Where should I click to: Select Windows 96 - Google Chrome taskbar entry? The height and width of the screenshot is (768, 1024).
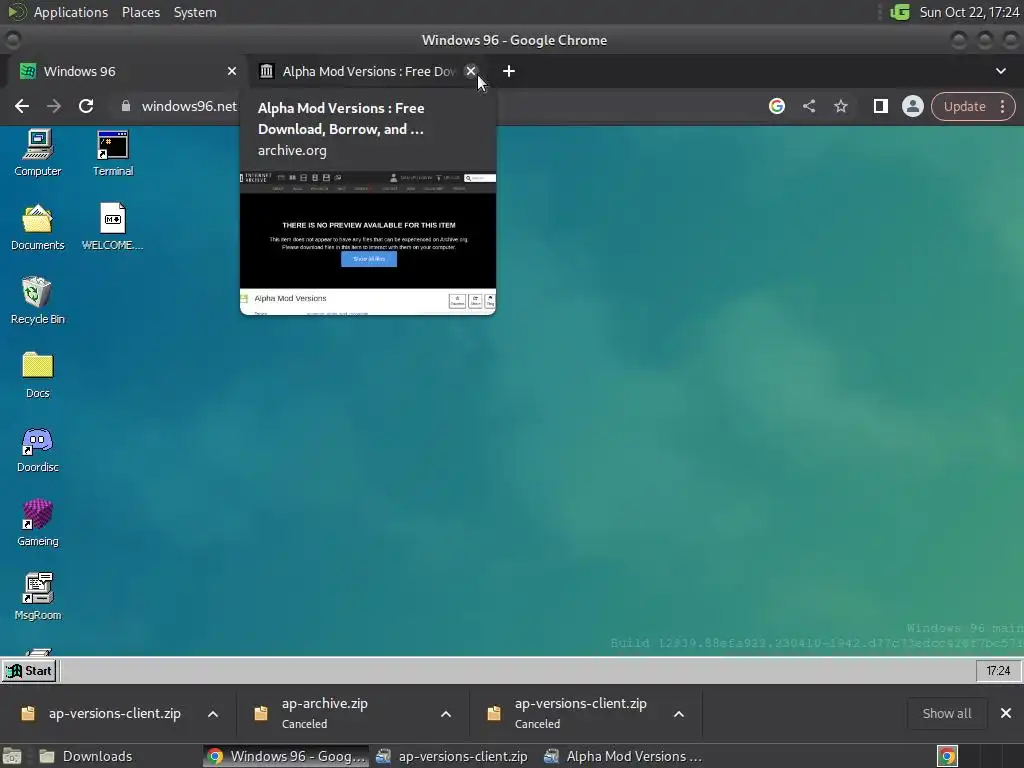[x=286, y=756]
